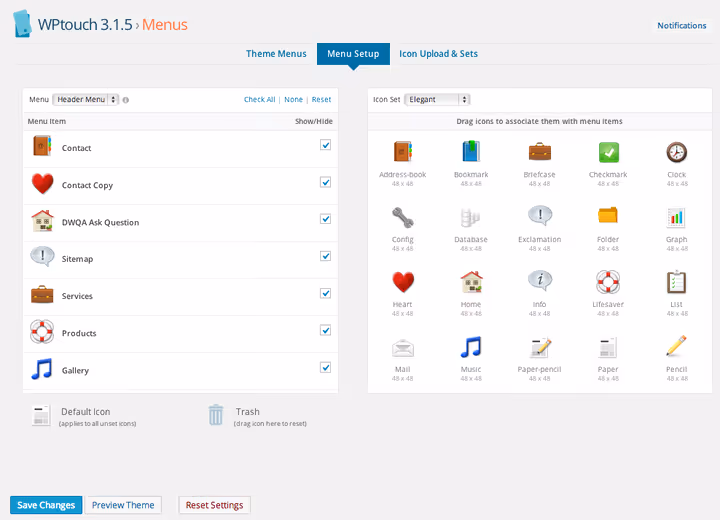The image size is (720, 520).
Task: Click the WPtouch 3.1.5 title text
Action: (85, 24)
